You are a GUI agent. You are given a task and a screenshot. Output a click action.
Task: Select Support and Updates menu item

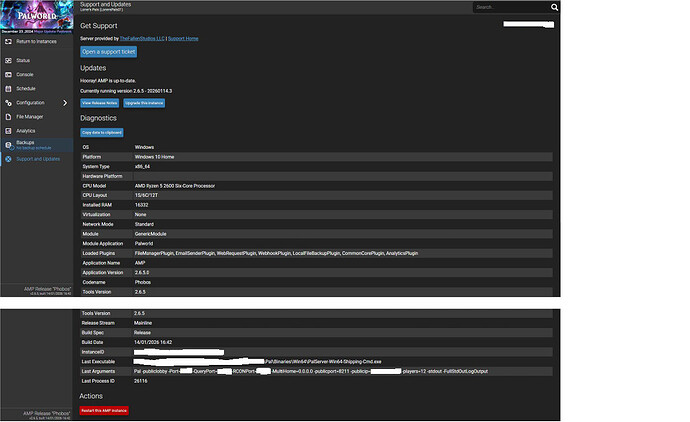(38, 159)
